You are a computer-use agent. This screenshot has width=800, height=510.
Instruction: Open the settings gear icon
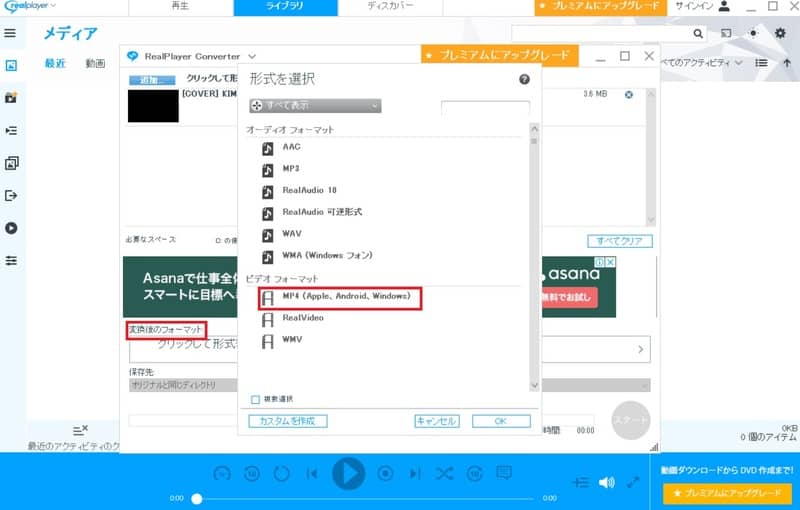(780, 34)
